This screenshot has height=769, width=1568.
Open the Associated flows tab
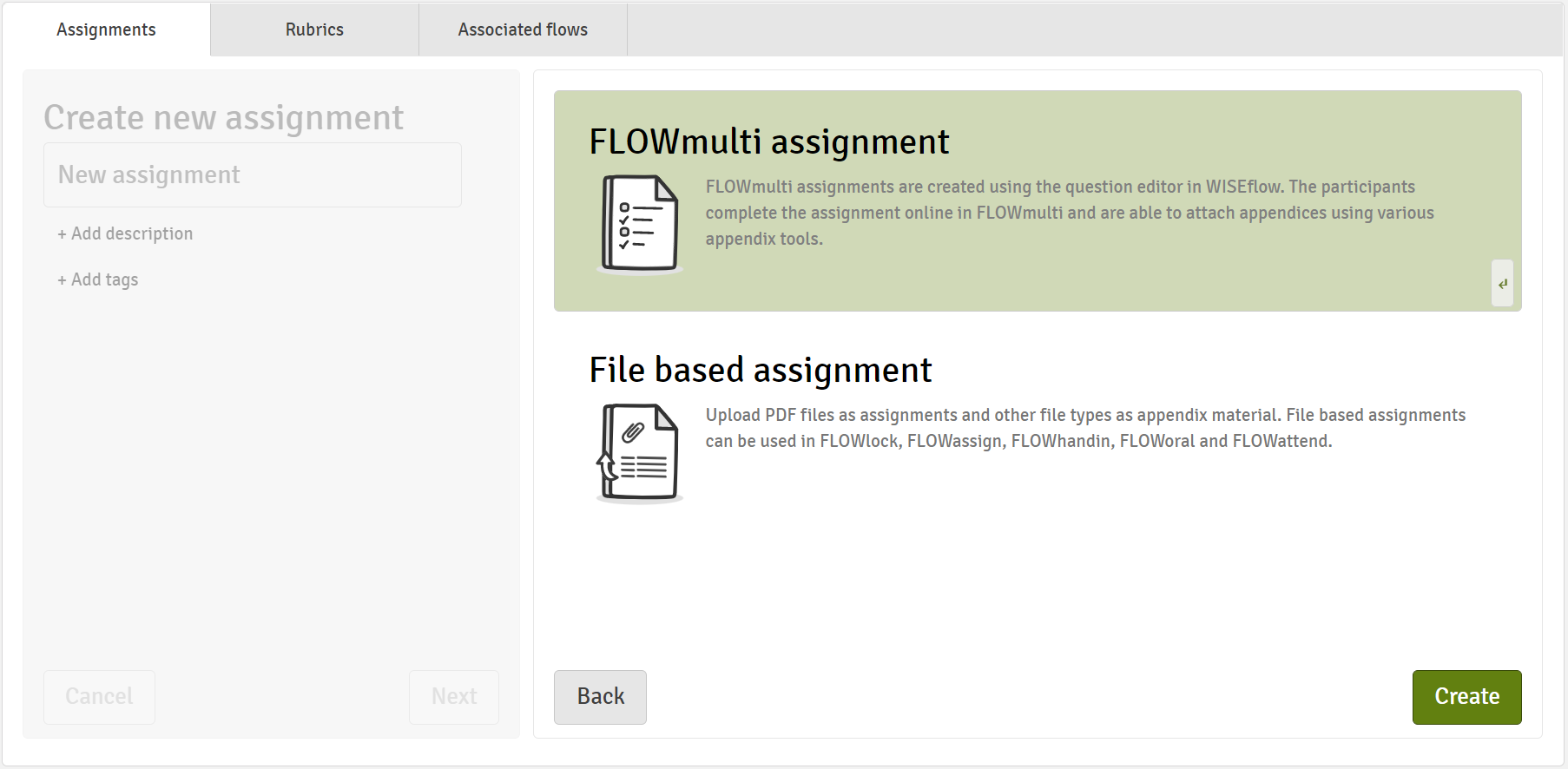tap(523, 30)
